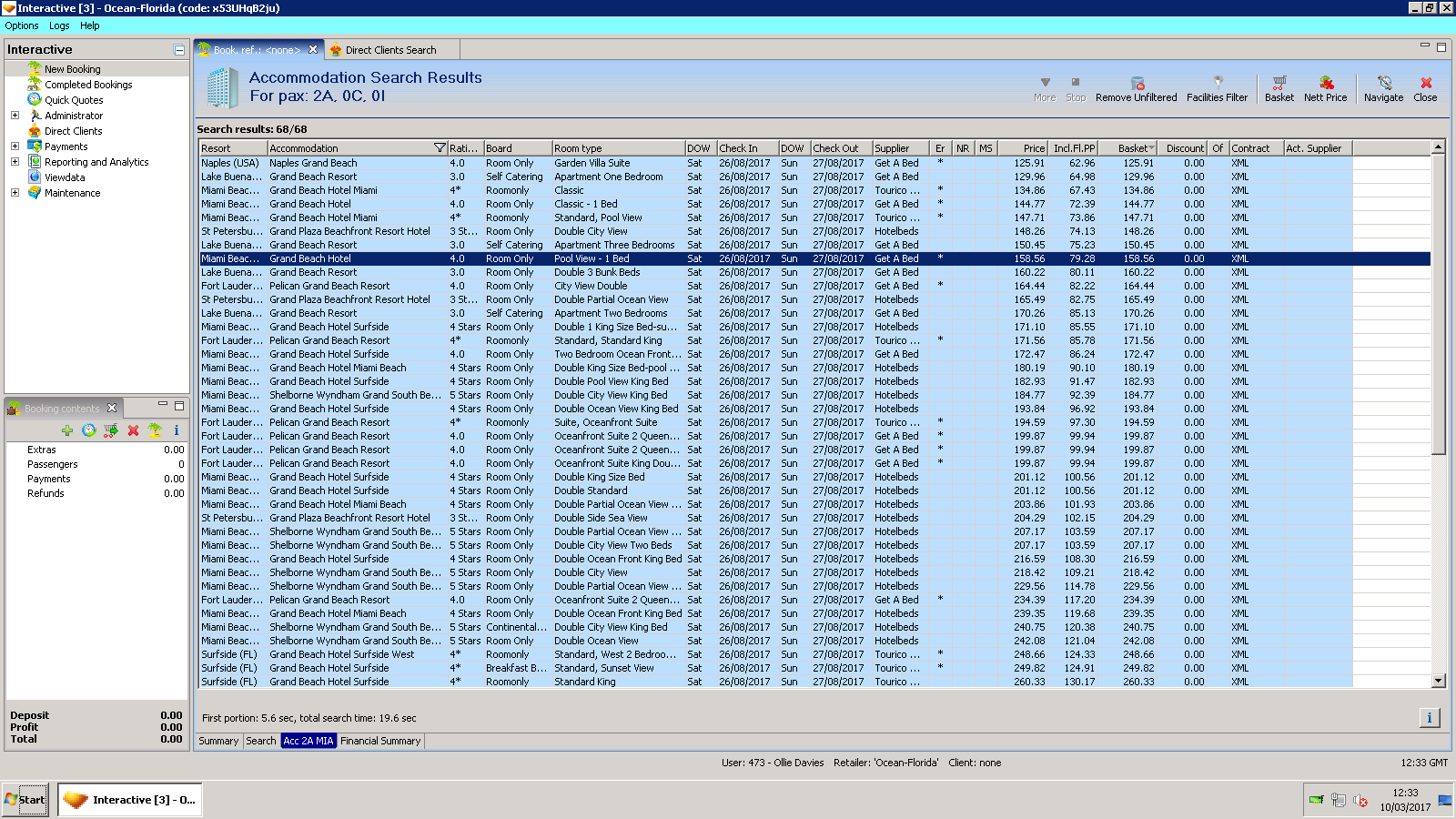Image resolution: width=1456 pixels, height=819 pixels.
Task: Expand the Administrator tree node
Action: pyautogui.click(x=15, y=116)
